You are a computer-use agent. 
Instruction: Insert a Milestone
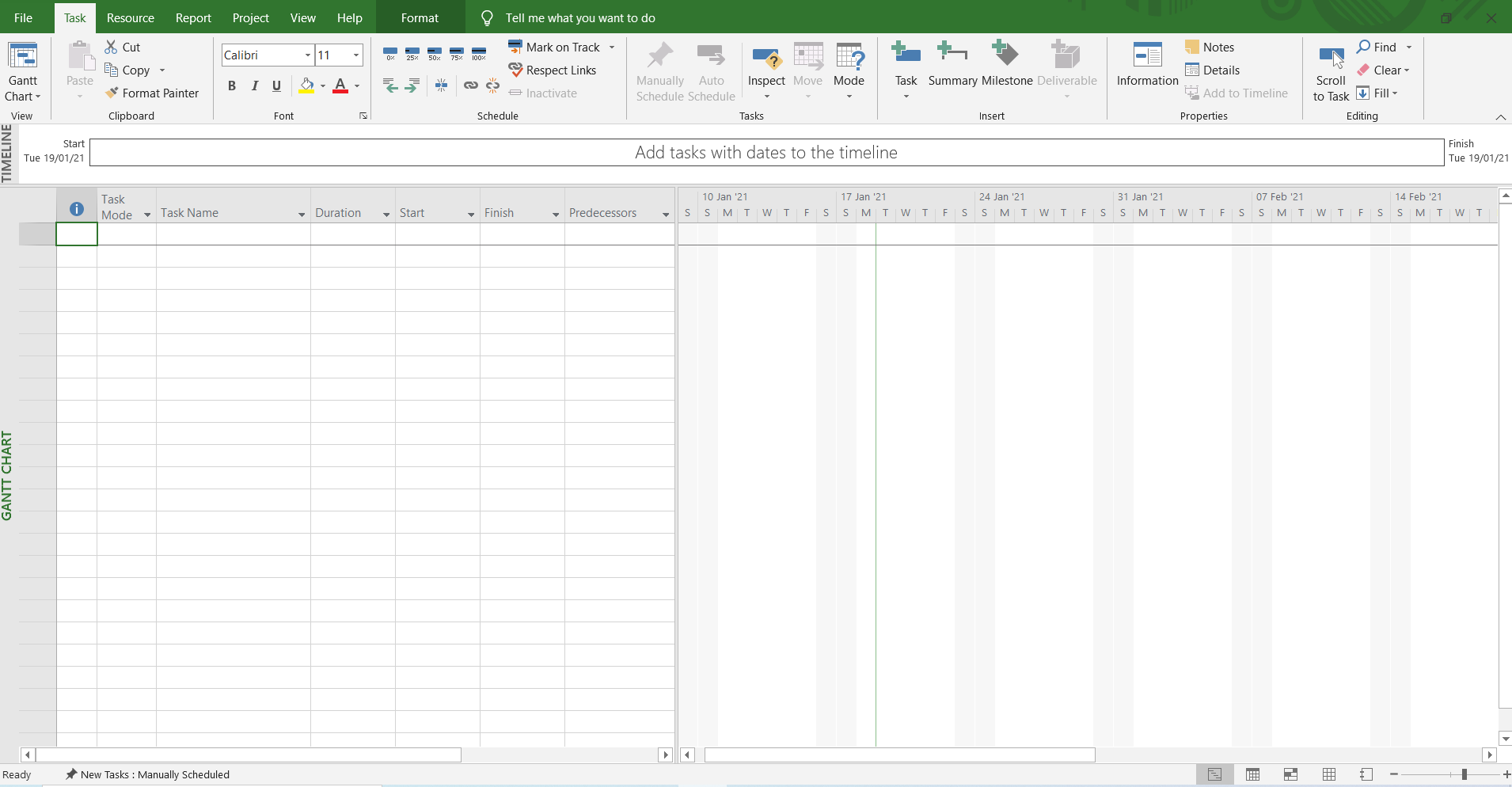[1007, 63]
